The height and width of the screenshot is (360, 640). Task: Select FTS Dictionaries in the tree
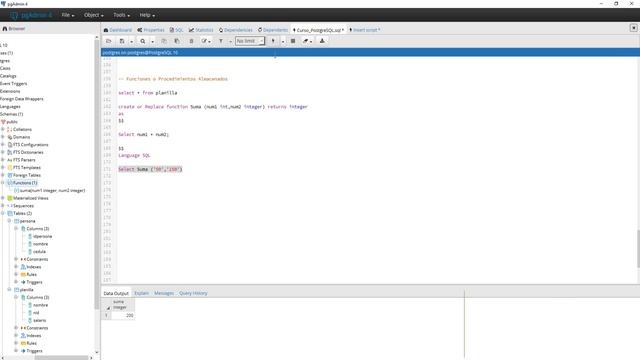pos(28,152)
